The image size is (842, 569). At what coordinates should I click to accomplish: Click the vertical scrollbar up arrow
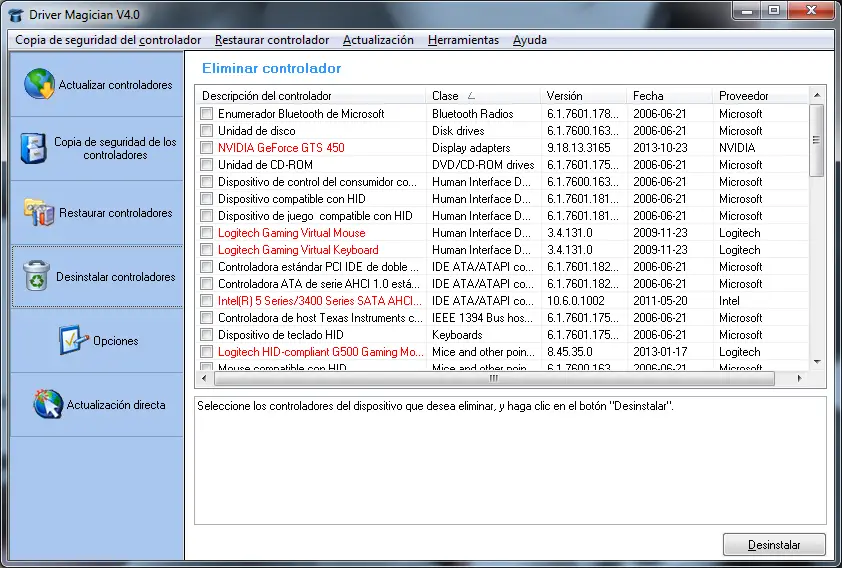[817, 95]
